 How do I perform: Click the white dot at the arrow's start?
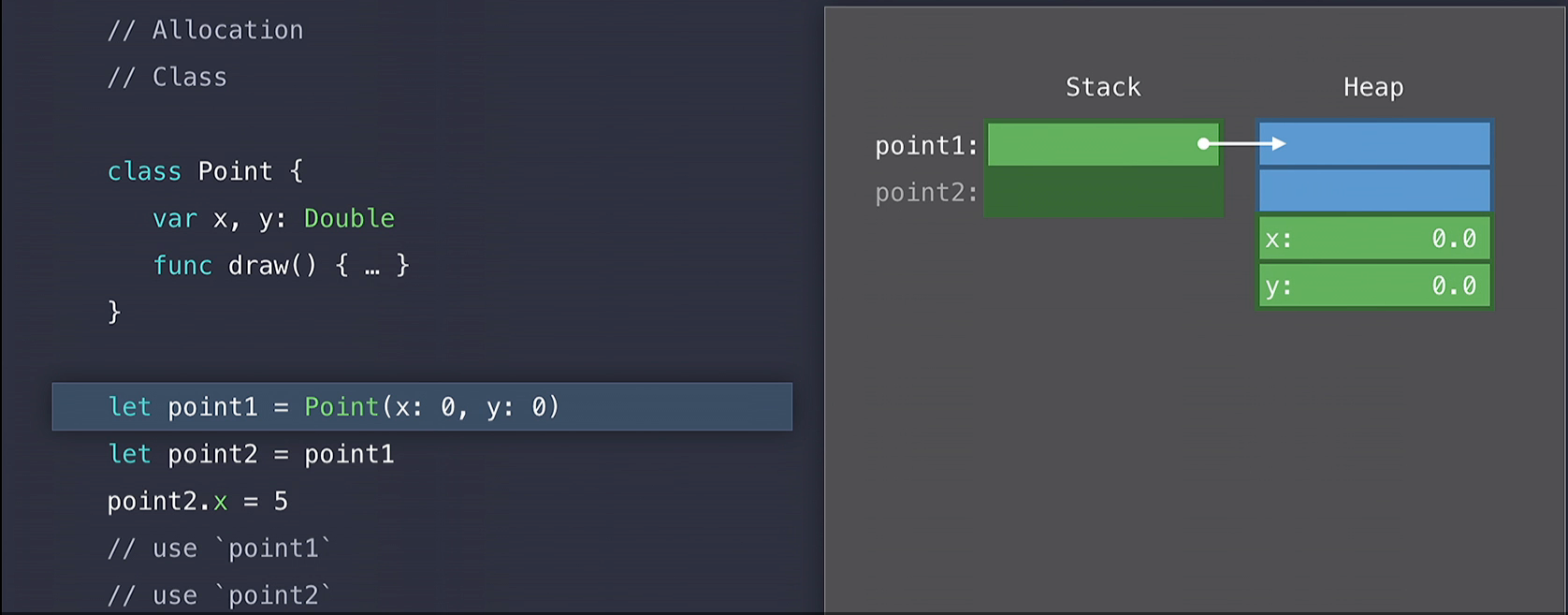pyautogui.click(x=1204, y=144)
